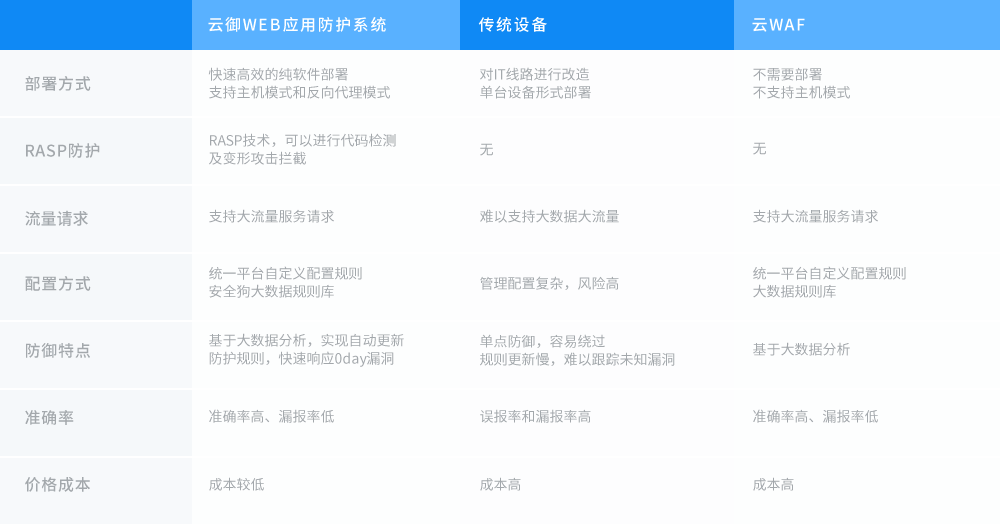Select text 单台设备形式部署
The width and height of the screenshot is (1000, 524).
[x=535, y=92]
